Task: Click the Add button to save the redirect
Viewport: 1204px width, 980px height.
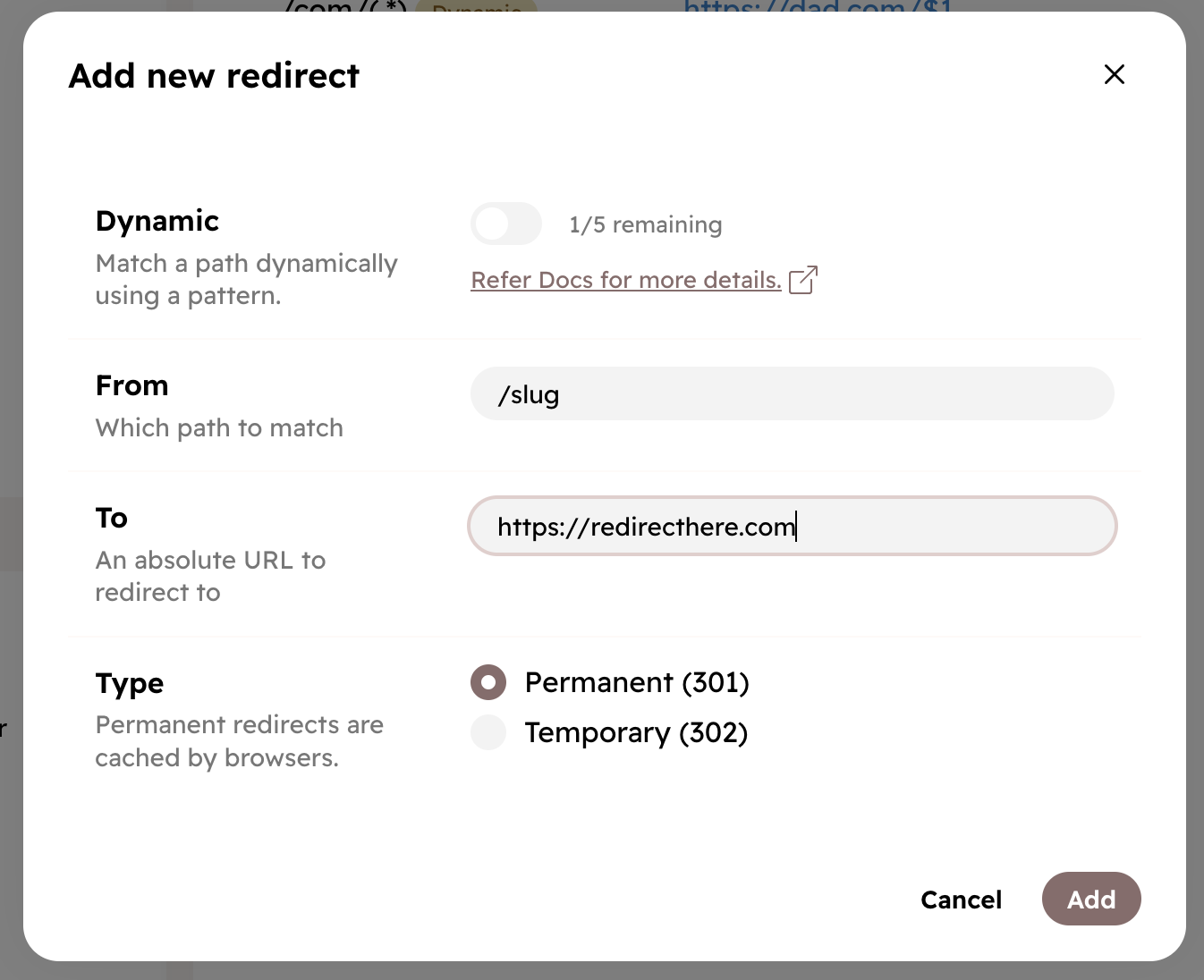Action: (x=1090, y=899)
